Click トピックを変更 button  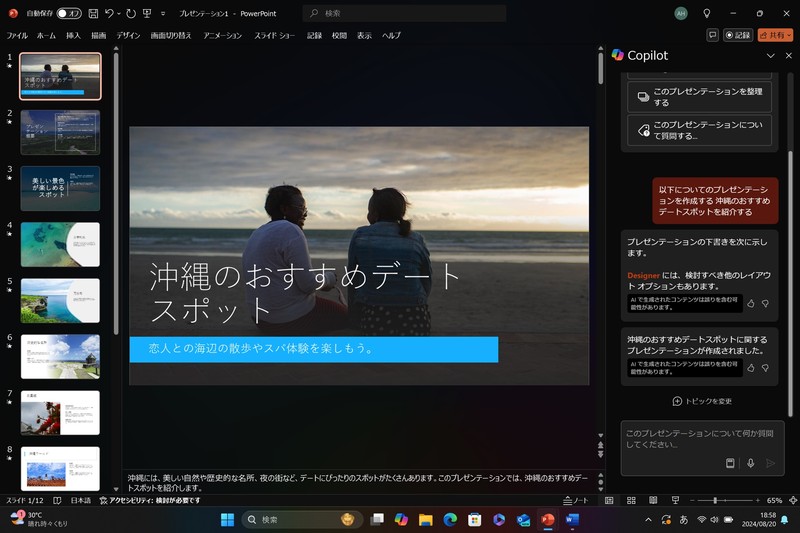click(702, 401)
